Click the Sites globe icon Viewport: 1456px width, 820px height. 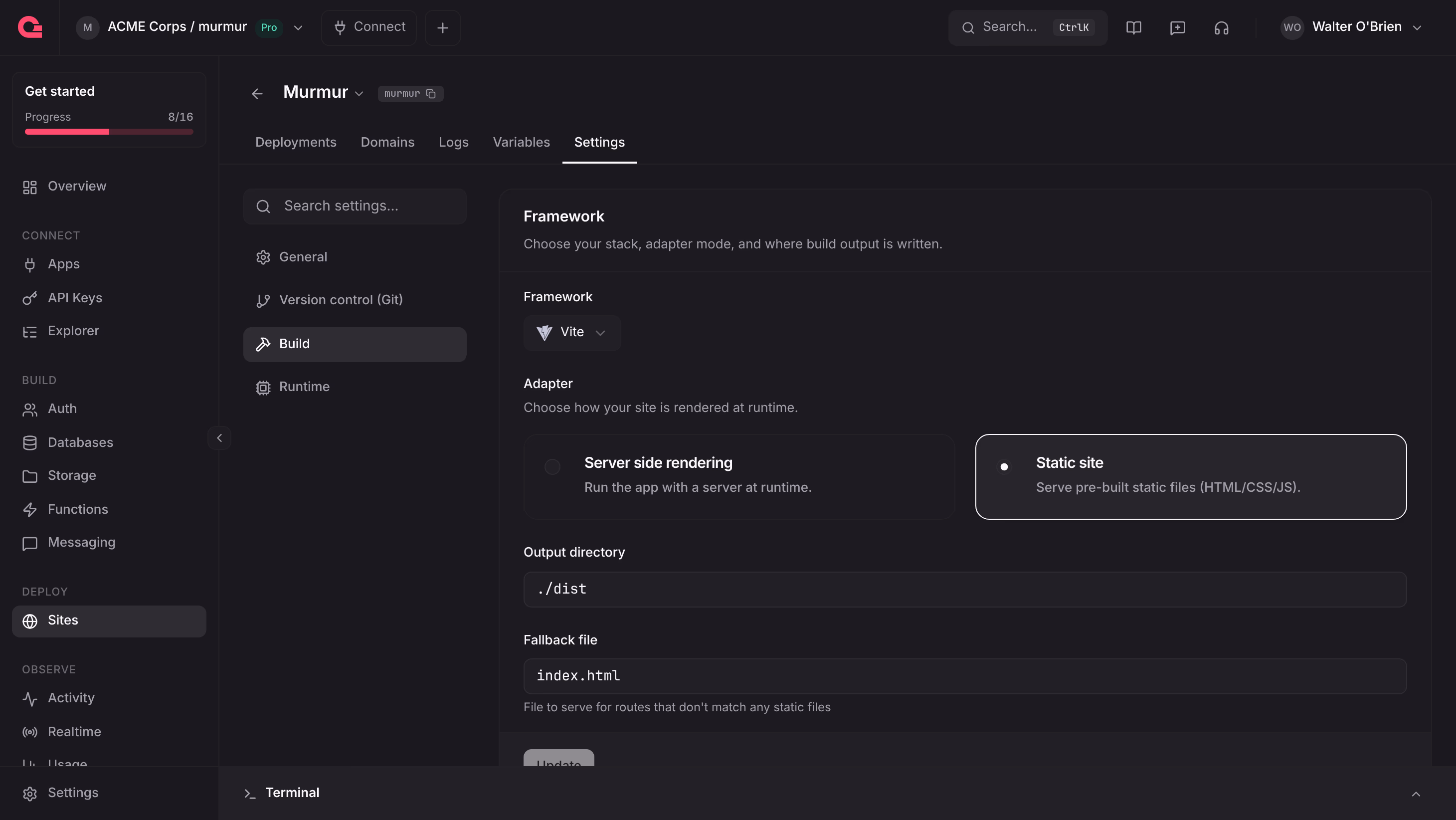tap(30, 621)
